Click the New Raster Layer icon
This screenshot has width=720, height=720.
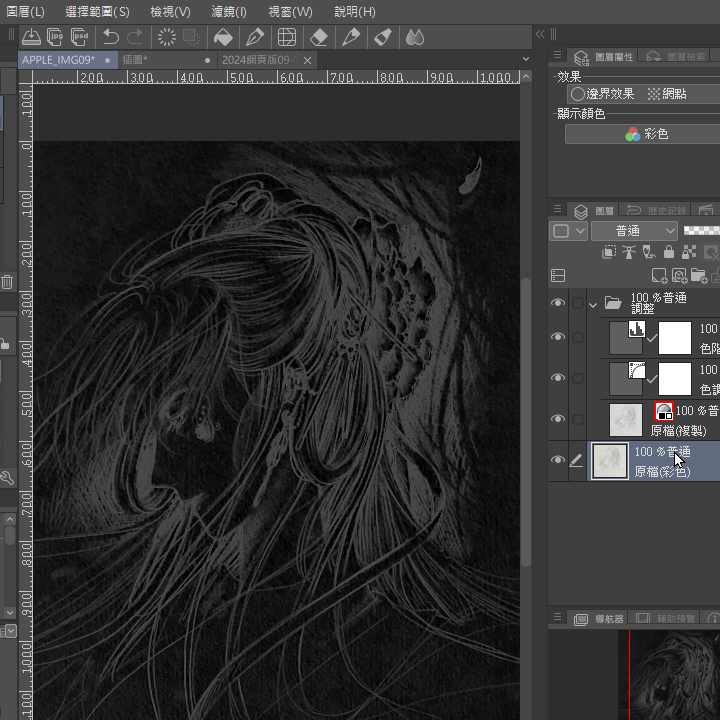coord(659,275)
